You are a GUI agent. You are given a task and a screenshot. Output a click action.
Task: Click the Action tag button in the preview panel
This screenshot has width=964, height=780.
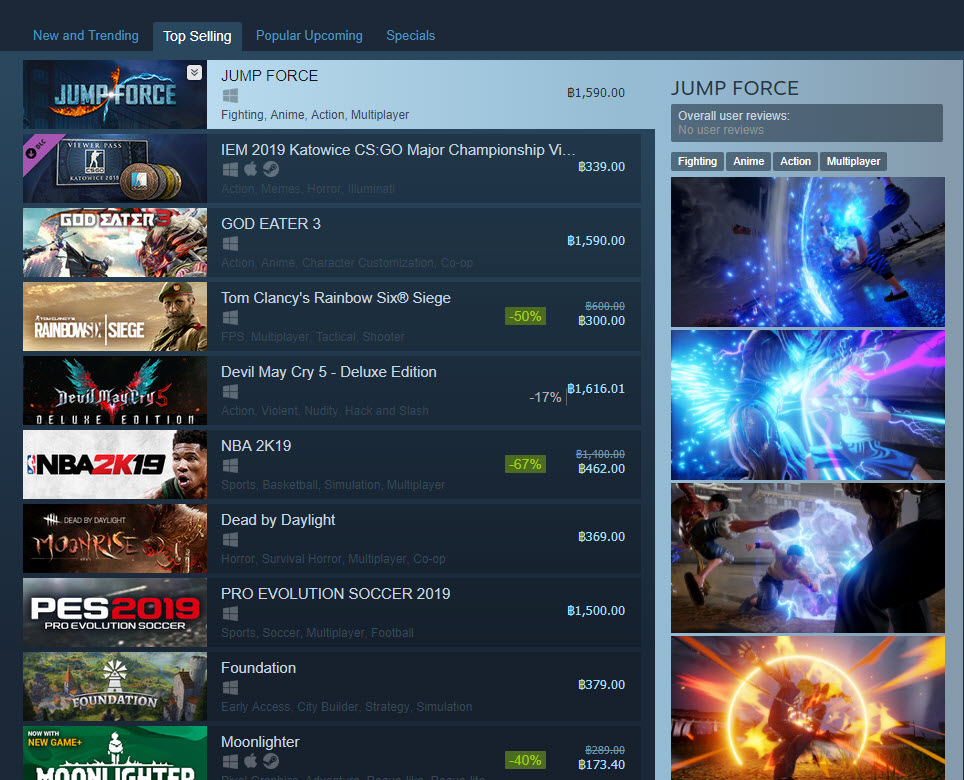796,161
